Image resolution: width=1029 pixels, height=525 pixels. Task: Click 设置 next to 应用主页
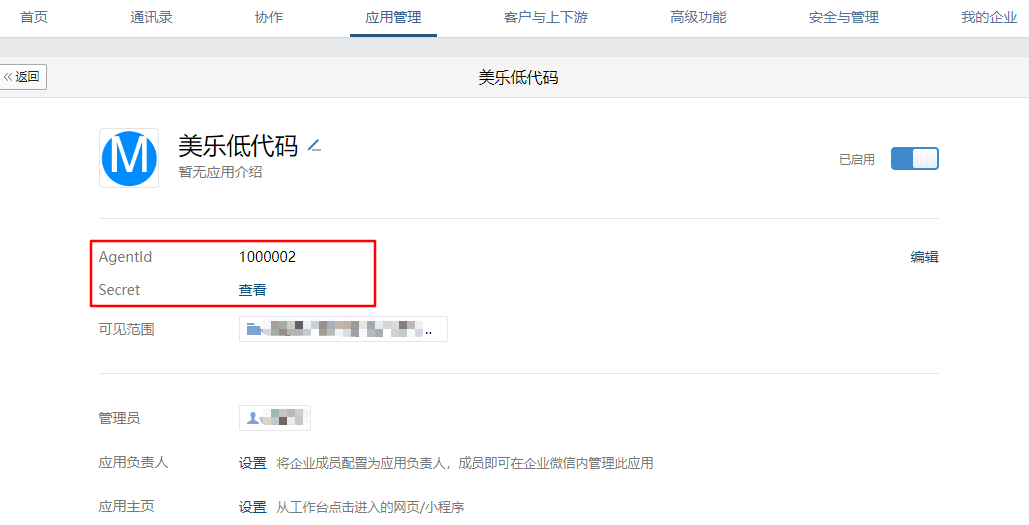[x=252, y=507]
